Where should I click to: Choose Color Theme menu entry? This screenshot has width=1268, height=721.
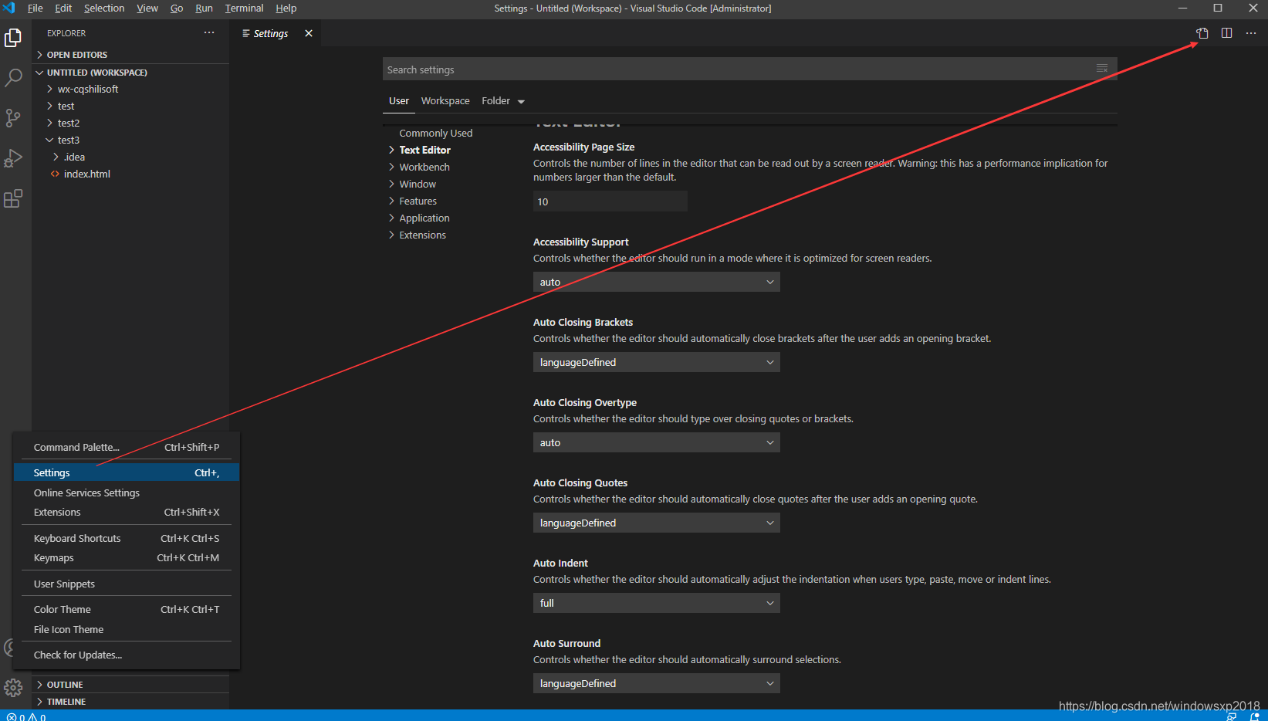[126, 610]
